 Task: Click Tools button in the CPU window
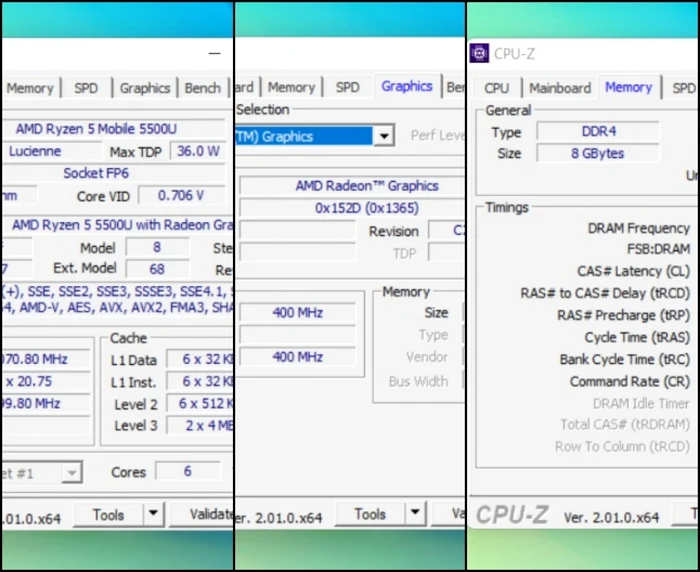click(x=108, y=514)
